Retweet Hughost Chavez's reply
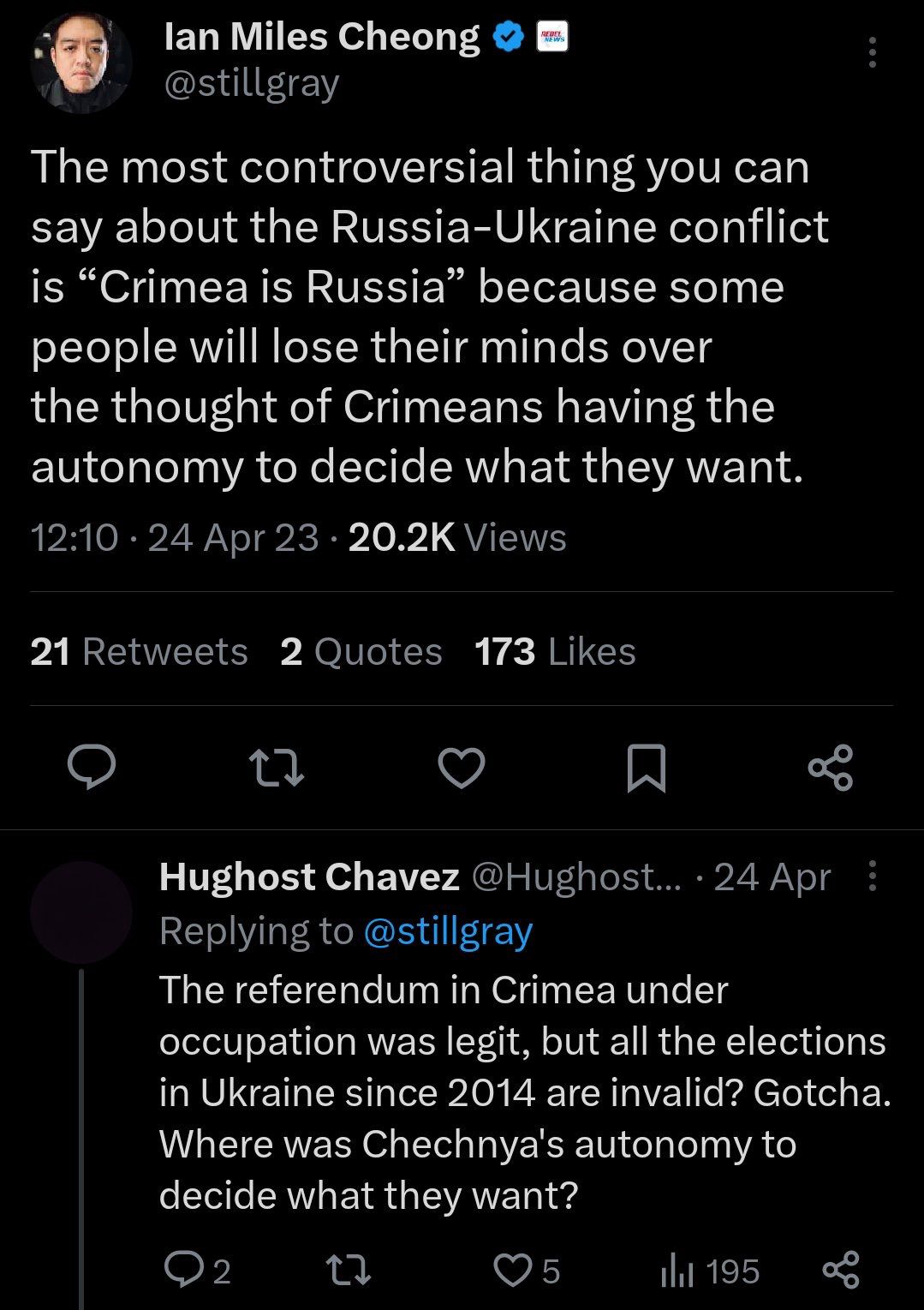 tap(351, 1271)
